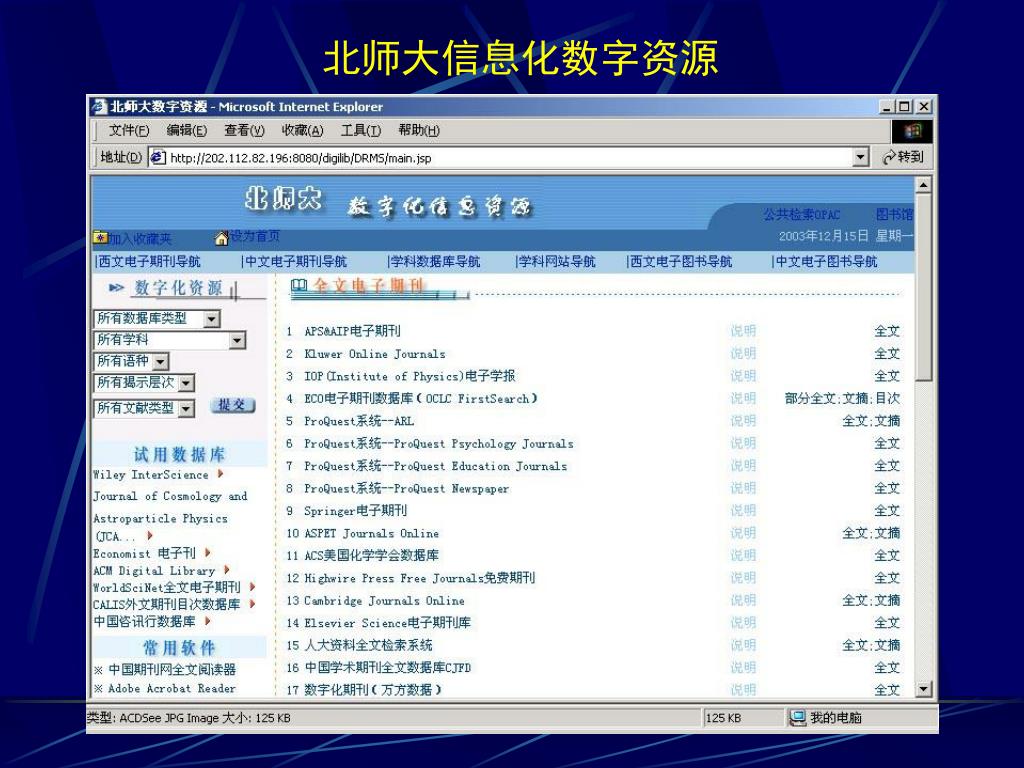The width and height of the screenshot is (1024, 768).
Task: Click red arrow next to WorldSciNet全文电子期刊
Action: pyautogui.click(x=252, y=586)
